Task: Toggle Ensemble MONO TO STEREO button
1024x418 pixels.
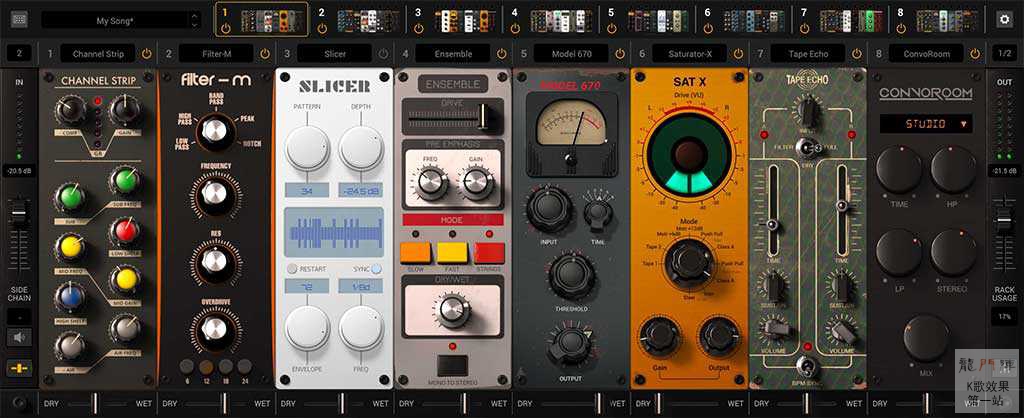Action: point(453,366)
